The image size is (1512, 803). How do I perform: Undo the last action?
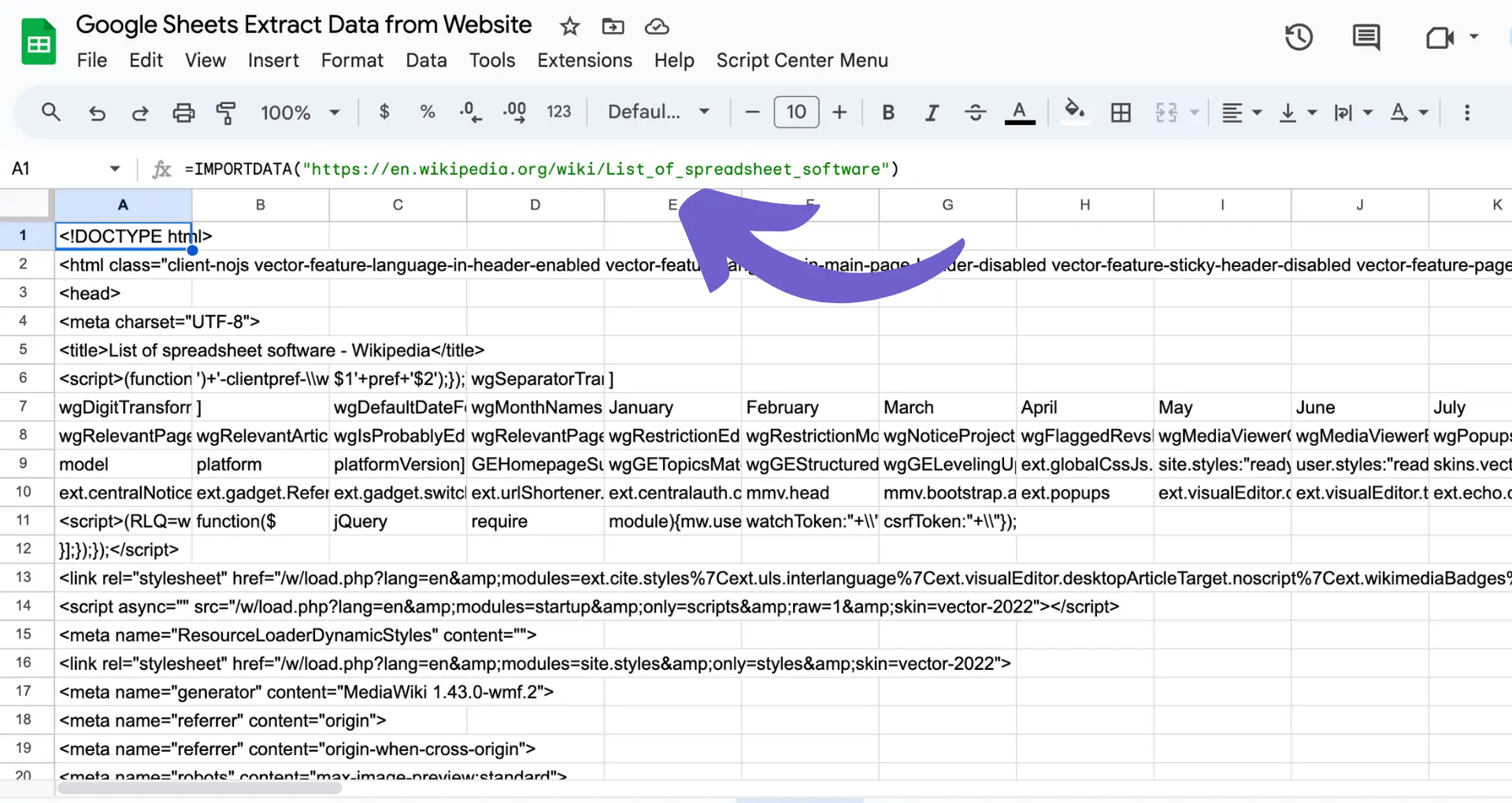[97, 113]
